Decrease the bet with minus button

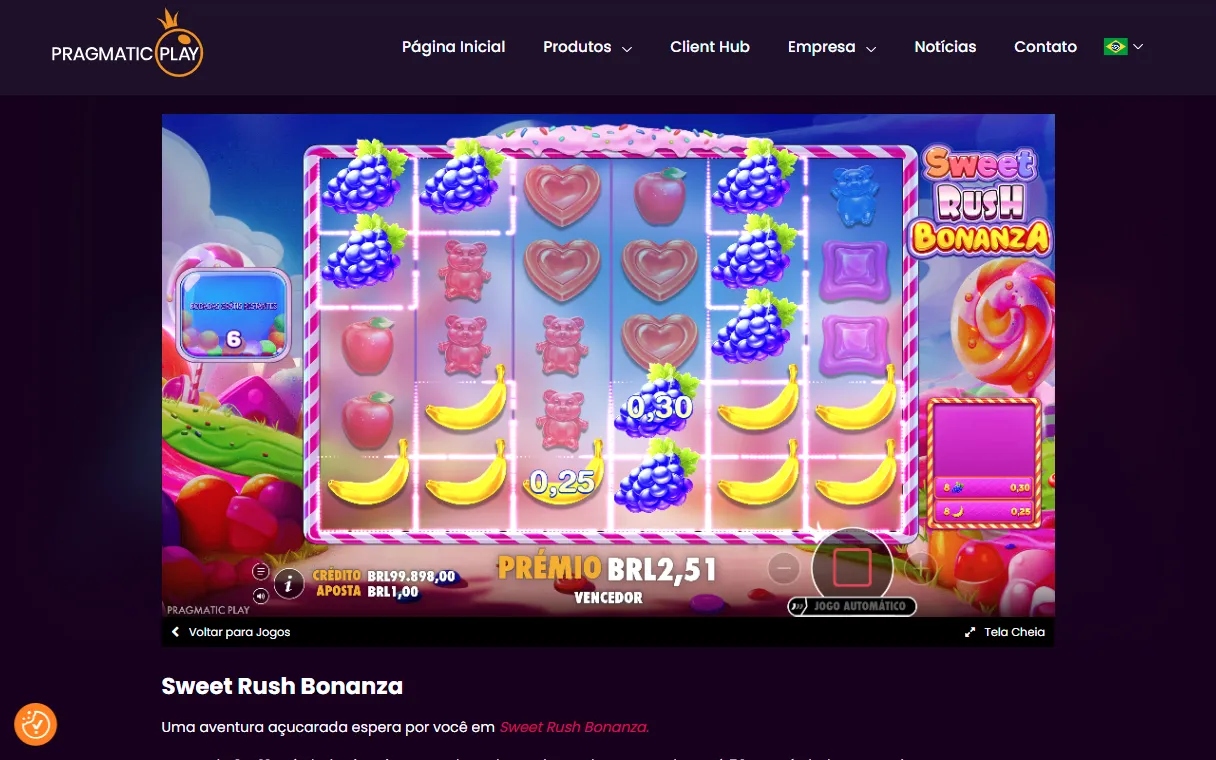(x=784, y=569)
